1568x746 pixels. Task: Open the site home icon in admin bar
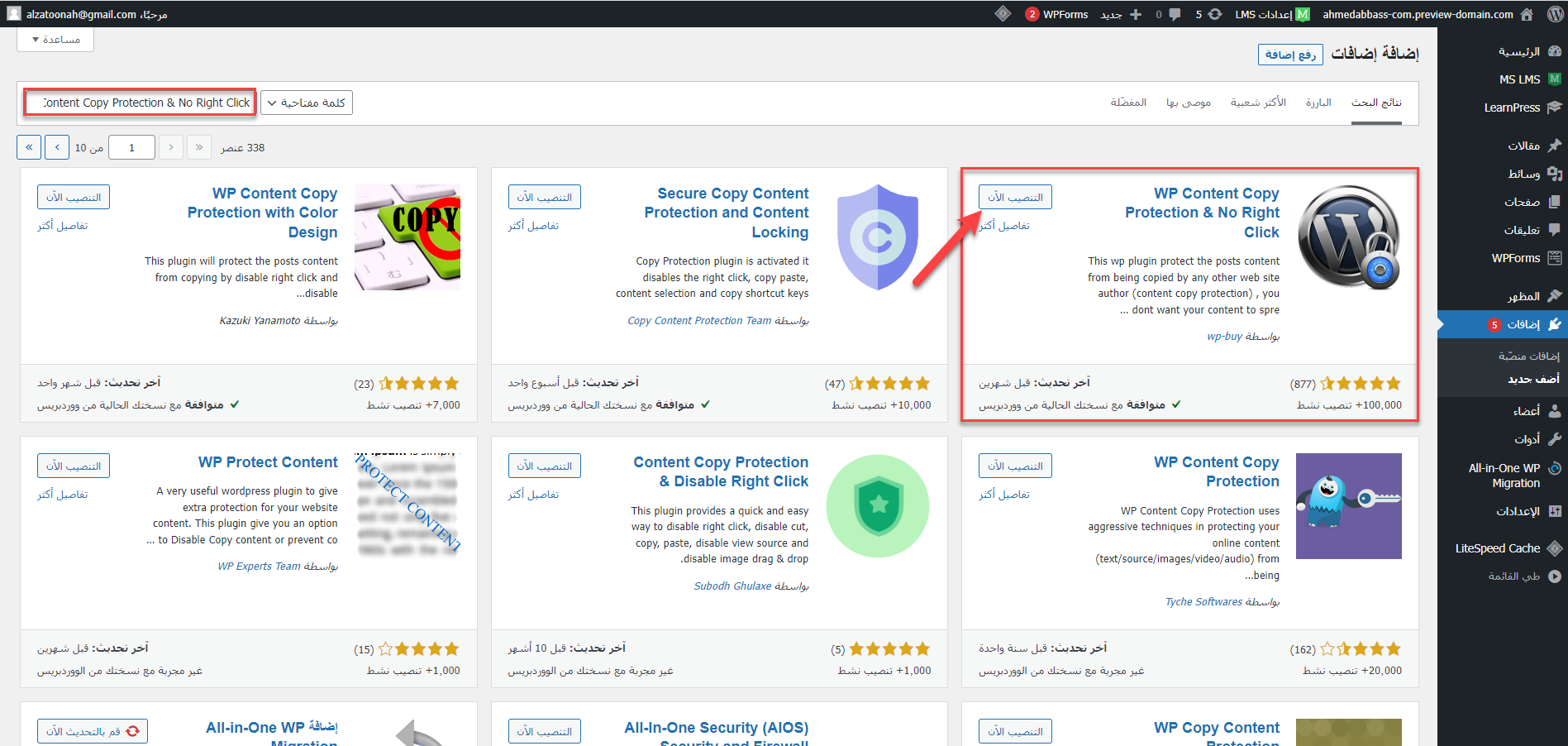(x=1527, y=14)
